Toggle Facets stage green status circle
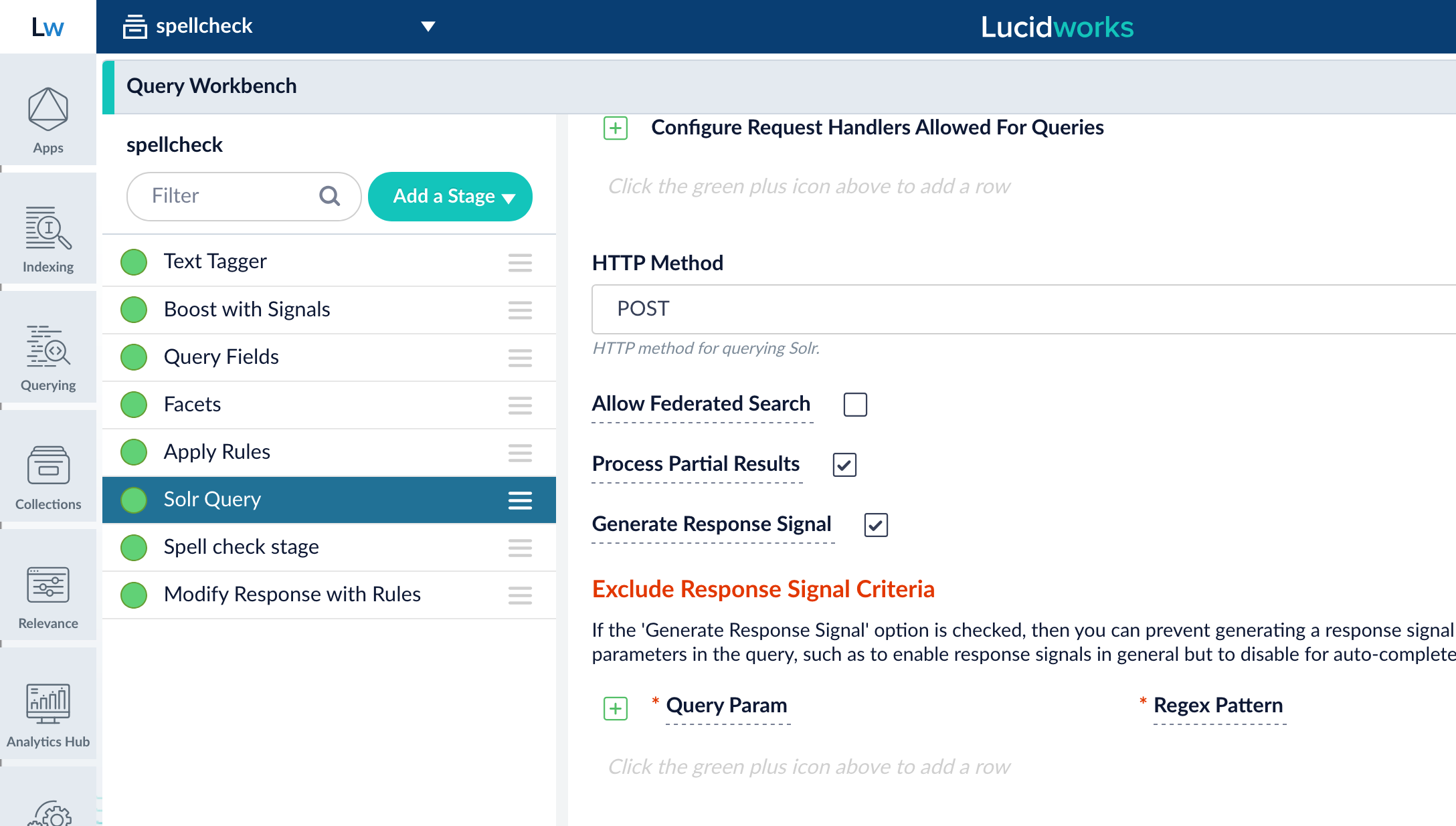The height and width of the screenshot is (826, 1456). coord(134,405)
